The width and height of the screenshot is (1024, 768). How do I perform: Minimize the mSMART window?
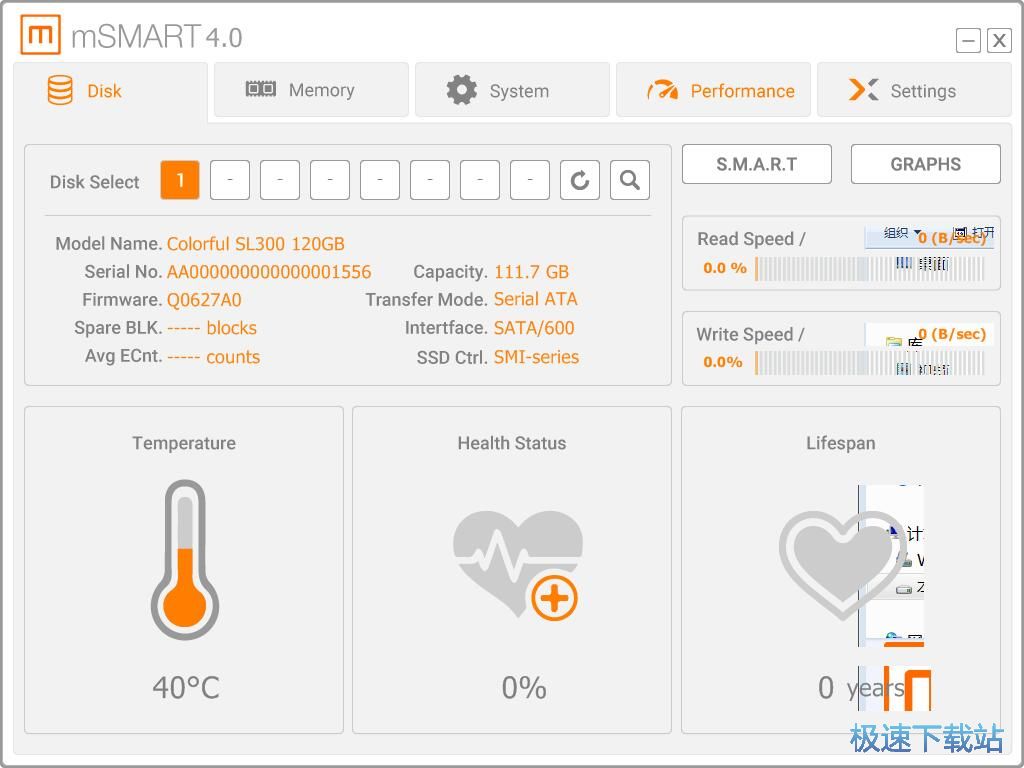[968, 40]
